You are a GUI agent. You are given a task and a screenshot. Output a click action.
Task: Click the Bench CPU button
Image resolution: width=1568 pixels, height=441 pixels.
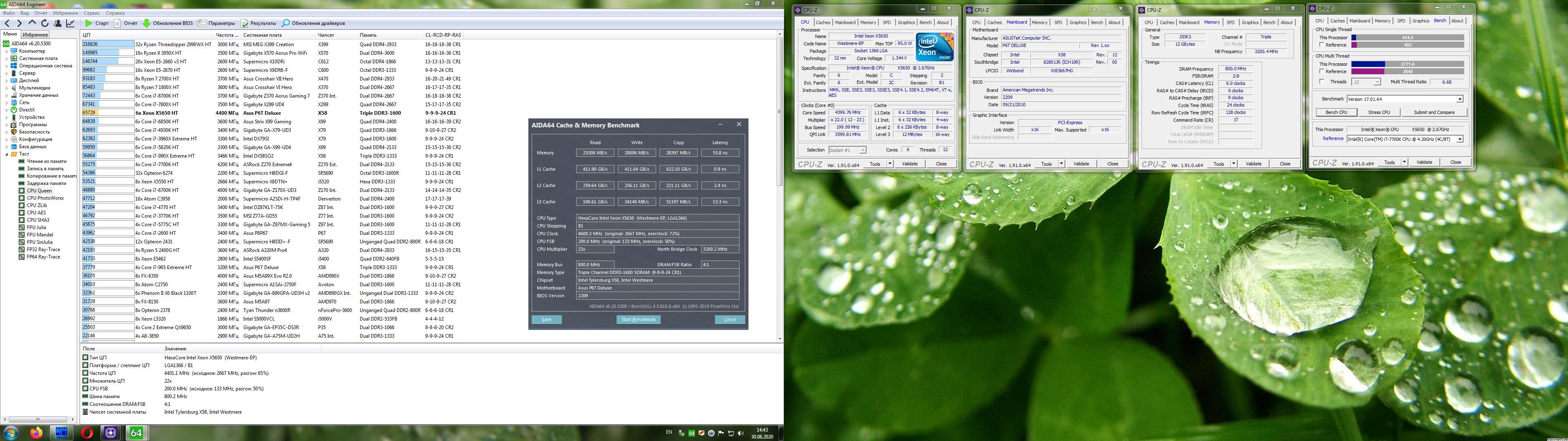tap(1336, 113)
